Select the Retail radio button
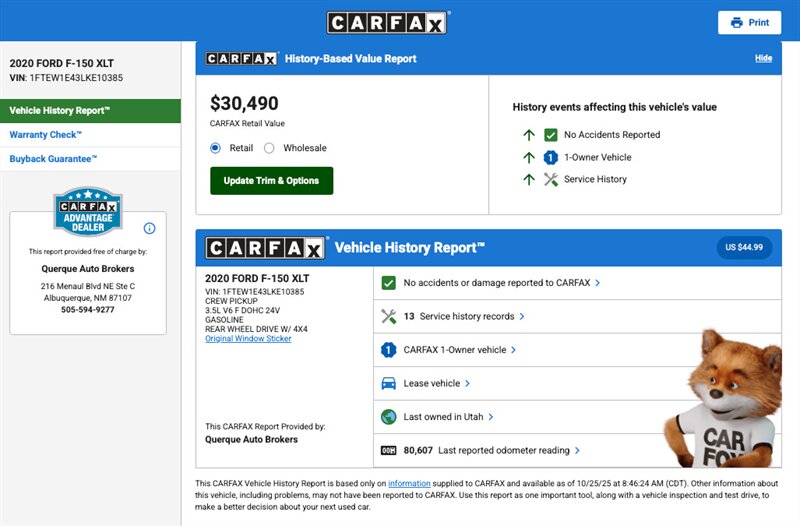The width and height of the screenshot is (800, 526). click(215, 148)
